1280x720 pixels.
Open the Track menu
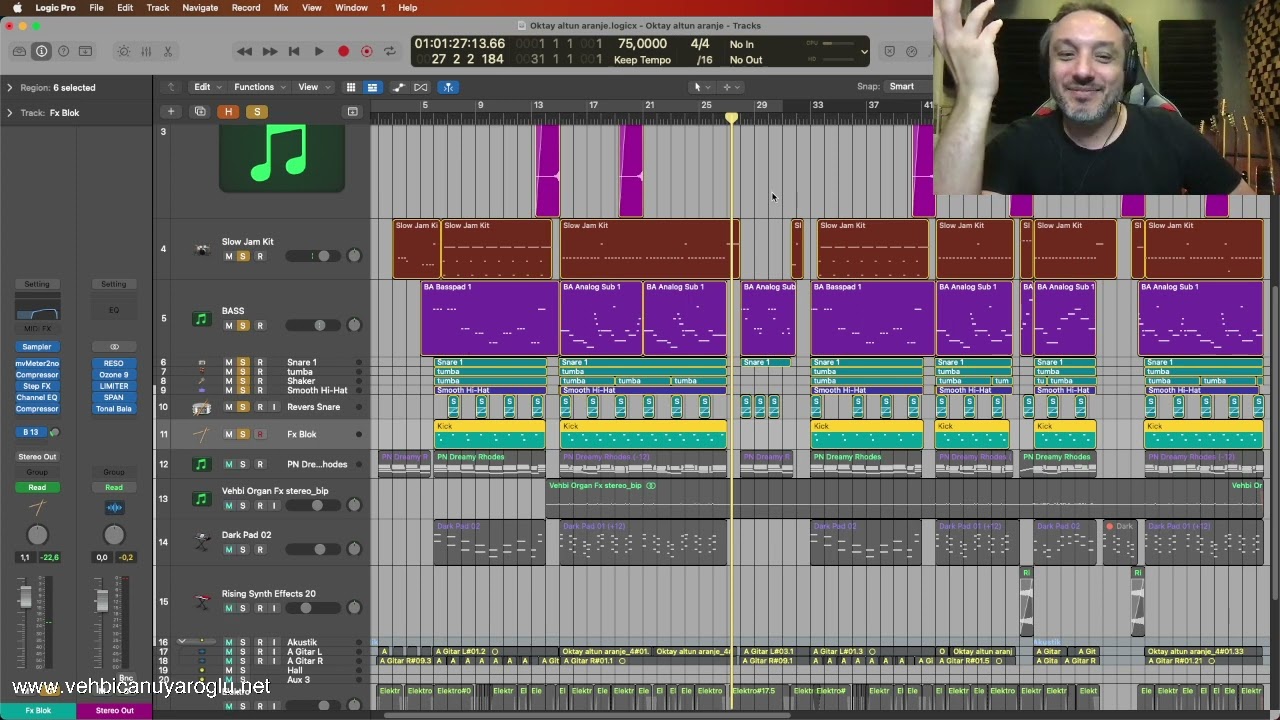click(x=158, y=8)
